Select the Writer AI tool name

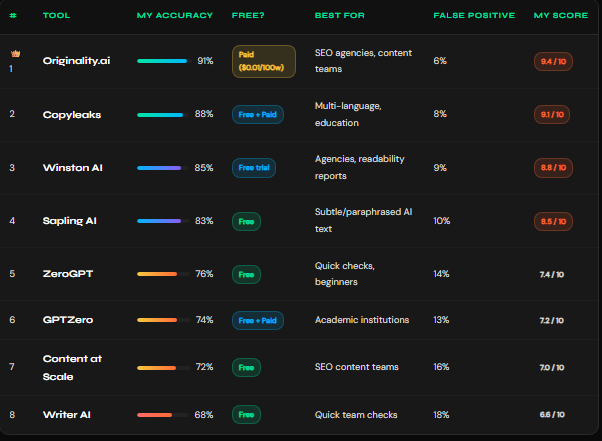click(x=66, y=415)
